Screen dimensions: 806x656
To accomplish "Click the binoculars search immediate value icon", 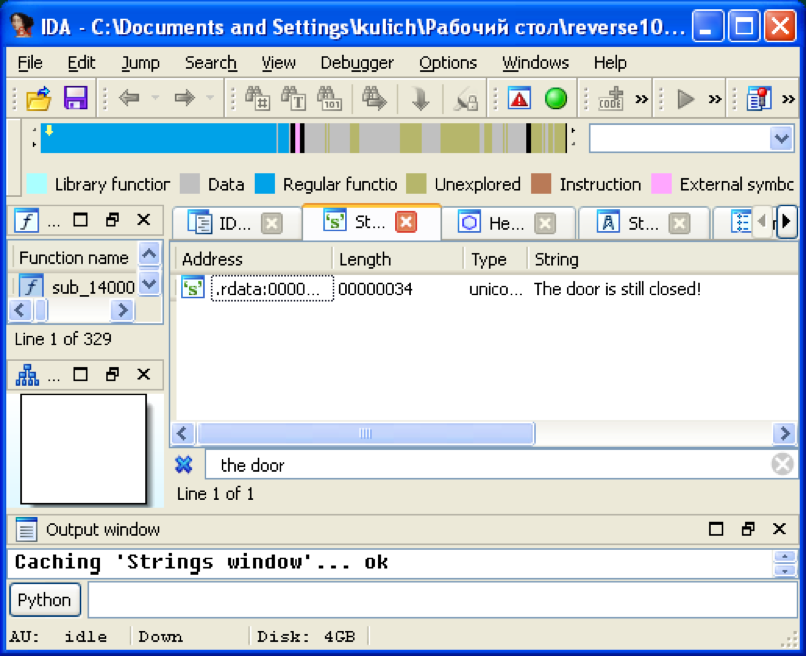I will pyautogui.click(x=258, y=98).
